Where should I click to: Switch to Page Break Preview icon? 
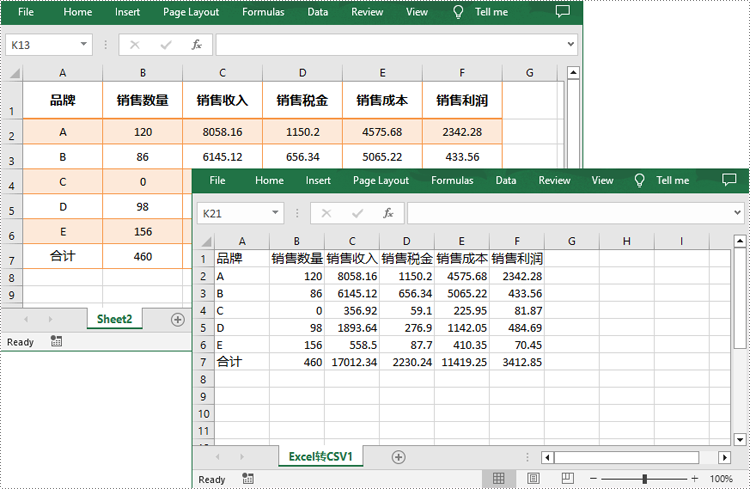[x=567, y=478]
